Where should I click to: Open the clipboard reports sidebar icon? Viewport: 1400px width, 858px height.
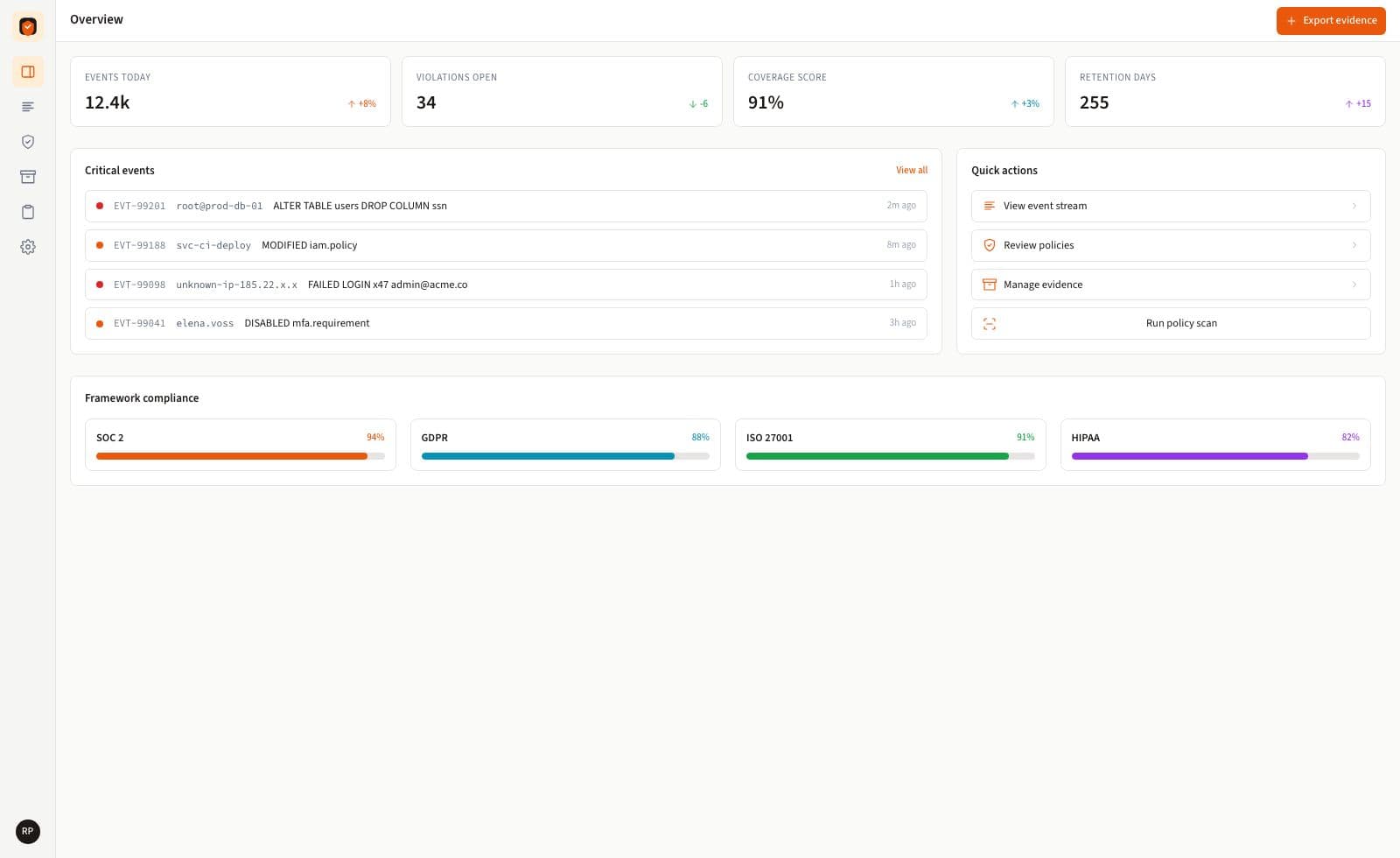click(28, 212)
